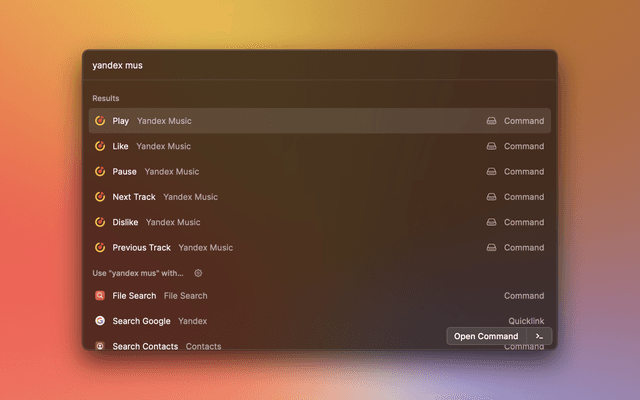Click the gear icon for fallback commands

198,273
